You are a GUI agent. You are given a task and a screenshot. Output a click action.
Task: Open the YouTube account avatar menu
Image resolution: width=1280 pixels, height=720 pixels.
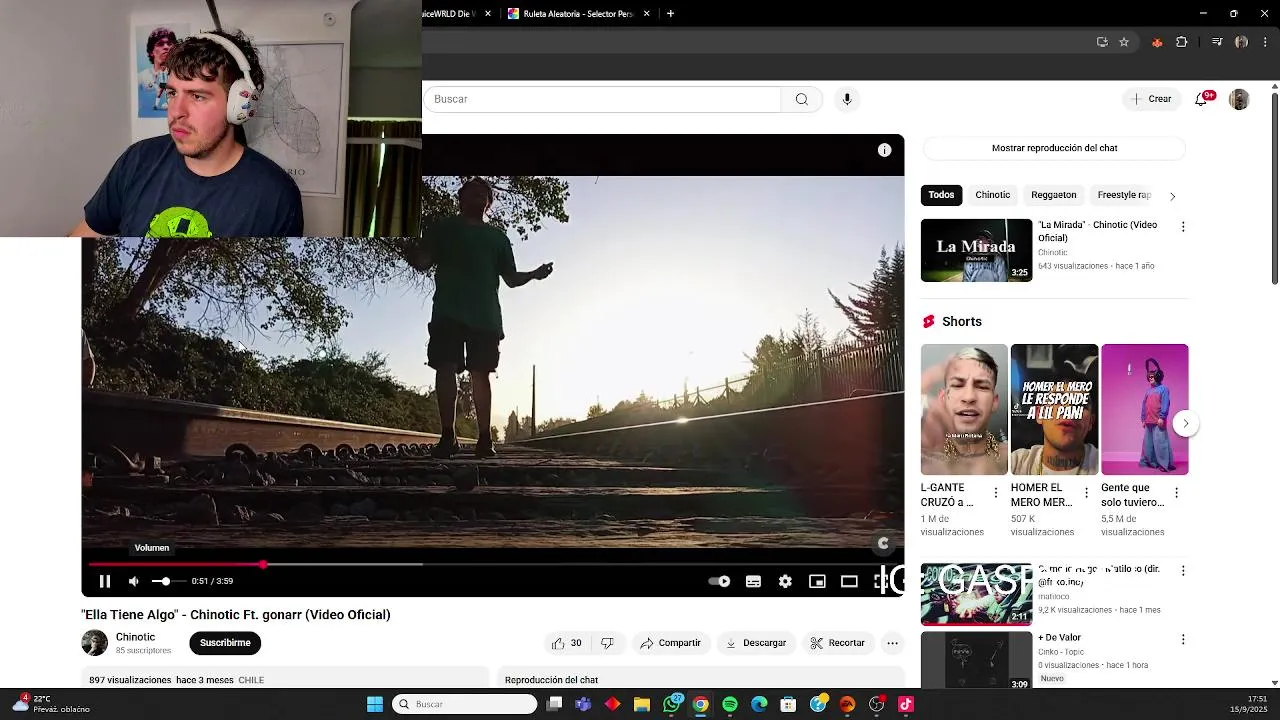(x=1239, y=99)
